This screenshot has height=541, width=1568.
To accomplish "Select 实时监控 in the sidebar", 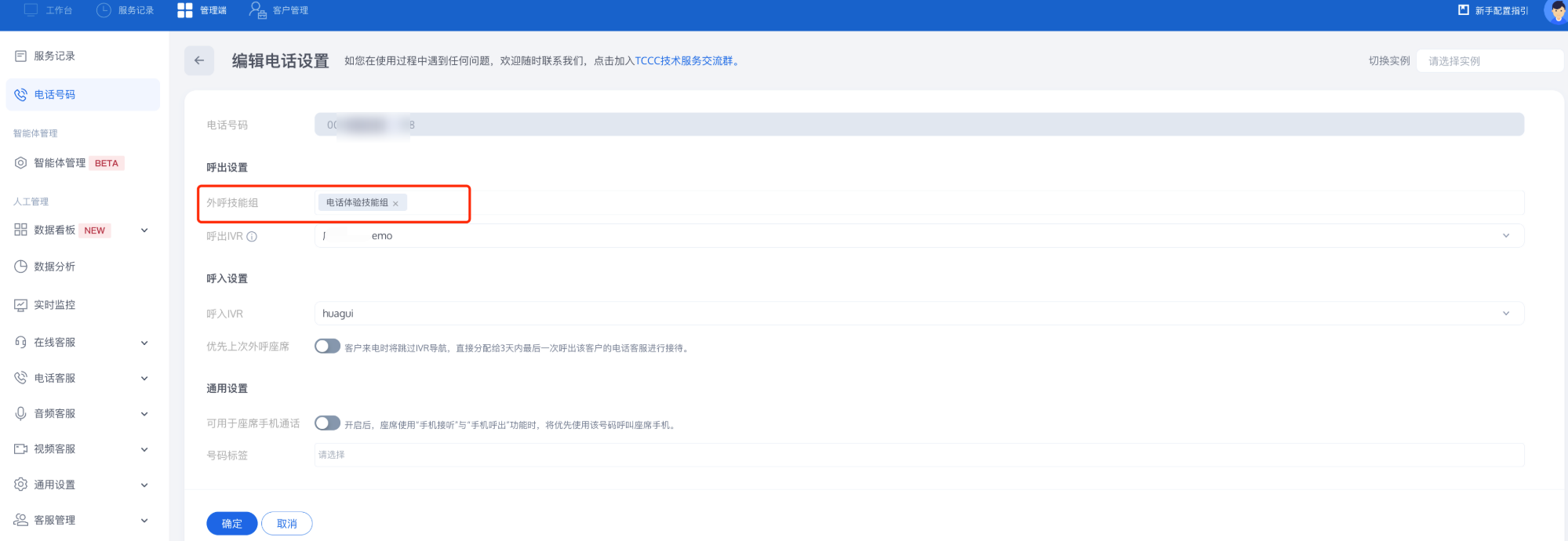I will pyautogui.click(x=83, y=305).
